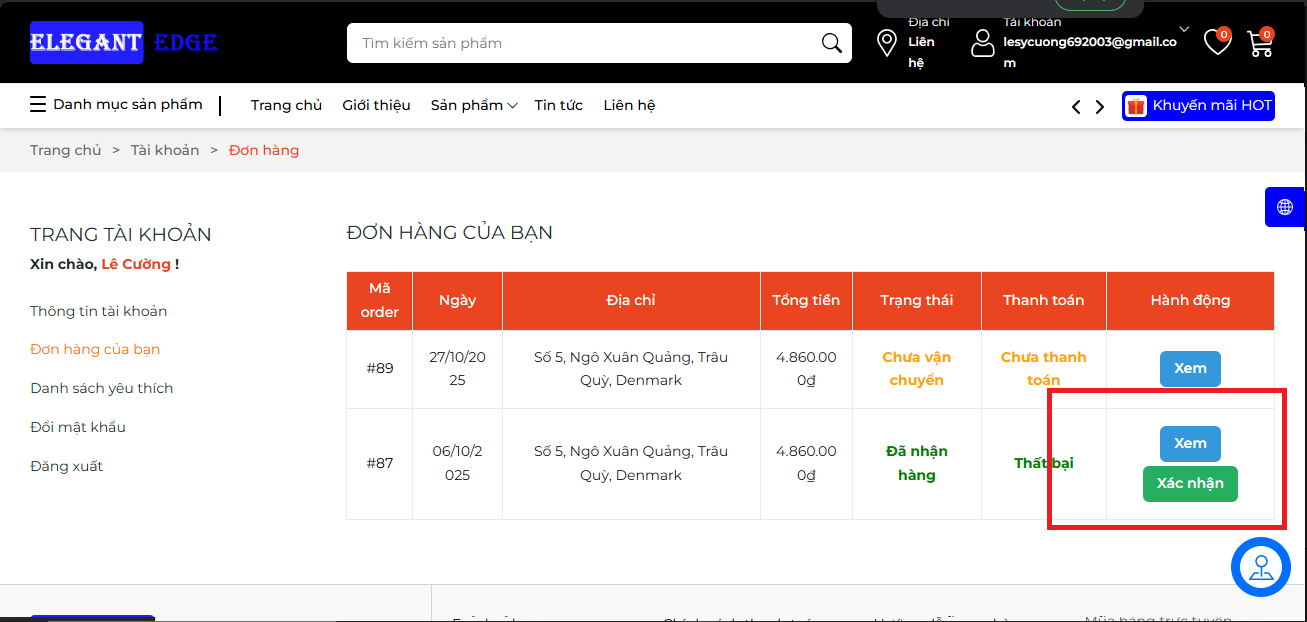Click the next promotion arrow

coord(1100,107)
